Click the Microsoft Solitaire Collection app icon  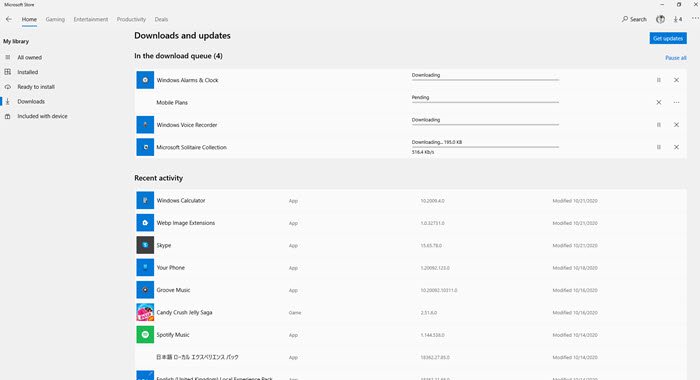pos(145,147)
